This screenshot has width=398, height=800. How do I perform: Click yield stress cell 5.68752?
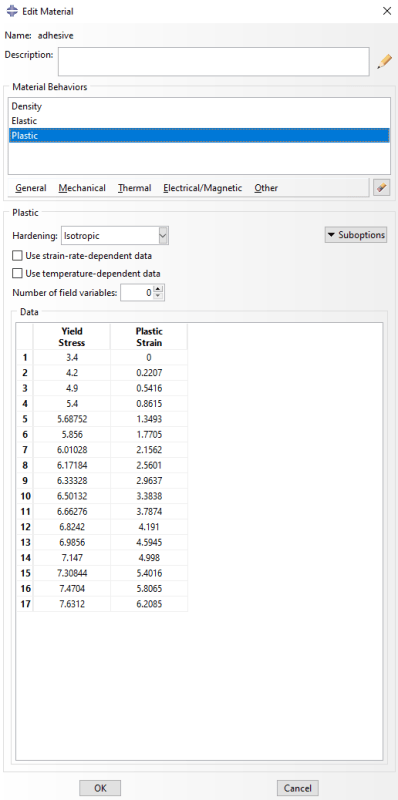71,419
